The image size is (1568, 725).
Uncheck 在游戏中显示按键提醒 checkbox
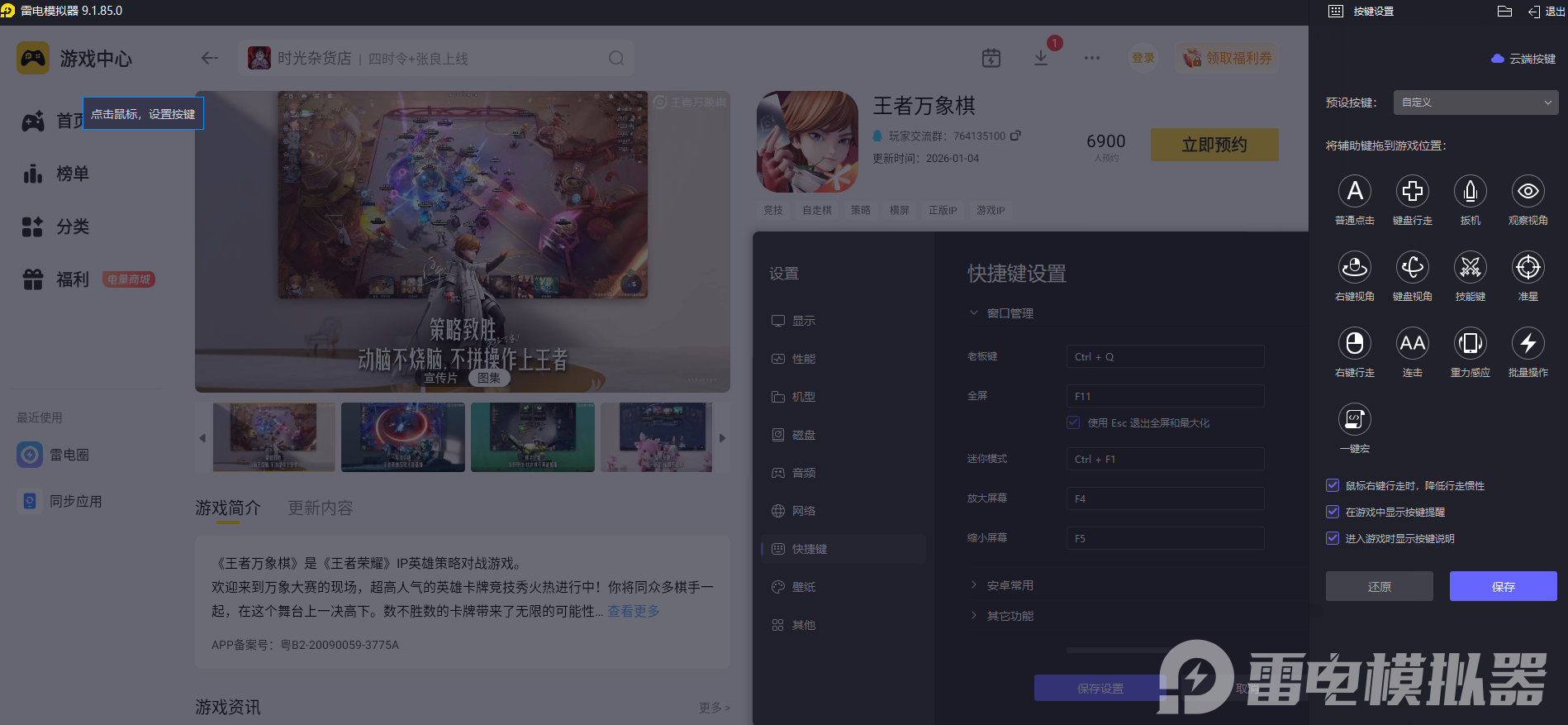click(x=1333, y=512)
